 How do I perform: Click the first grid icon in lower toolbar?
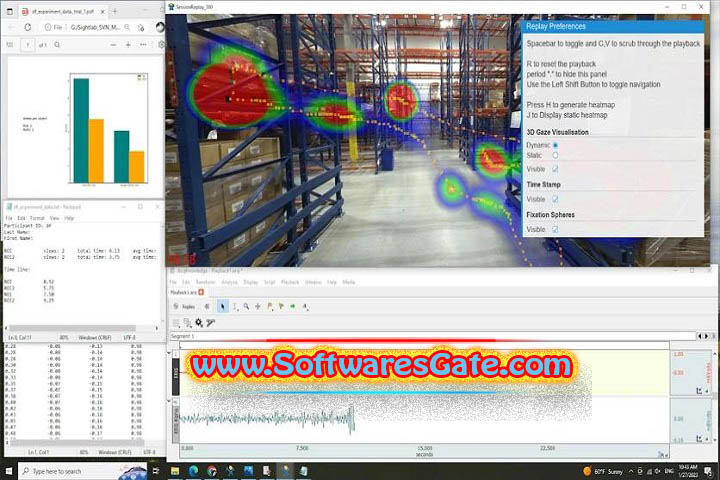point(176,323)
